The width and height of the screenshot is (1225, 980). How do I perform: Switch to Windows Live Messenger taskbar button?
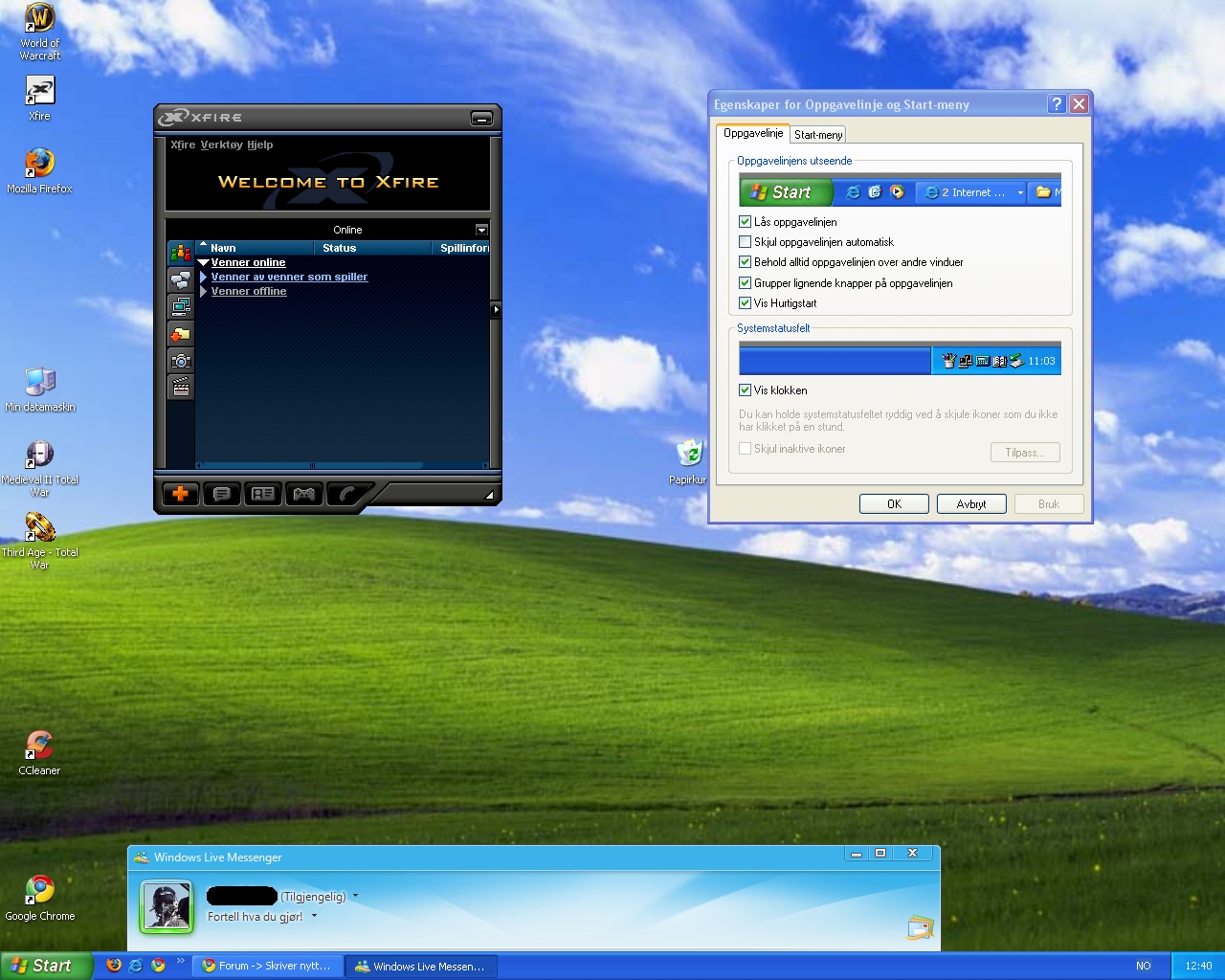click(422, 967)
